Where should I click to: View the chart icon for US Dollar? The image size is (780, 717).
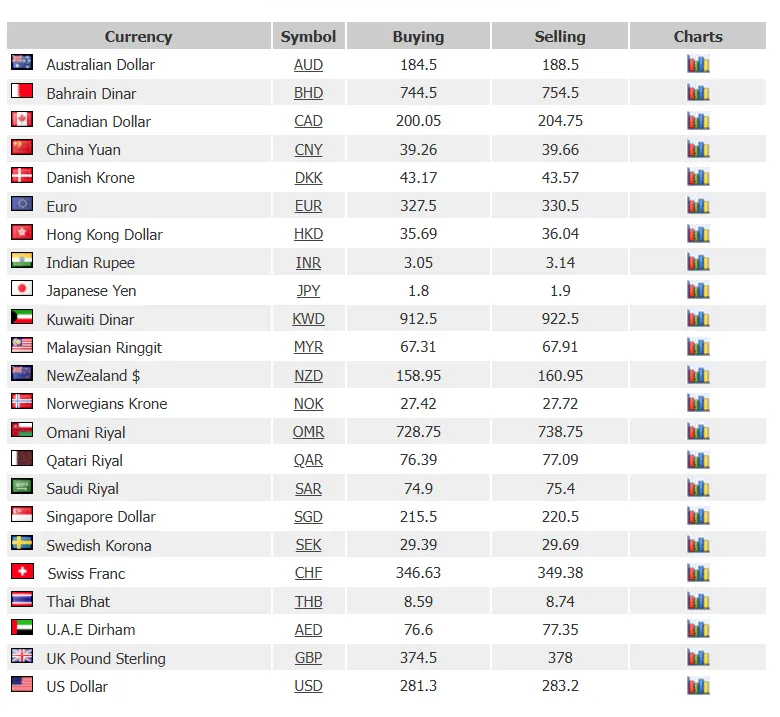tap(698, 686)
